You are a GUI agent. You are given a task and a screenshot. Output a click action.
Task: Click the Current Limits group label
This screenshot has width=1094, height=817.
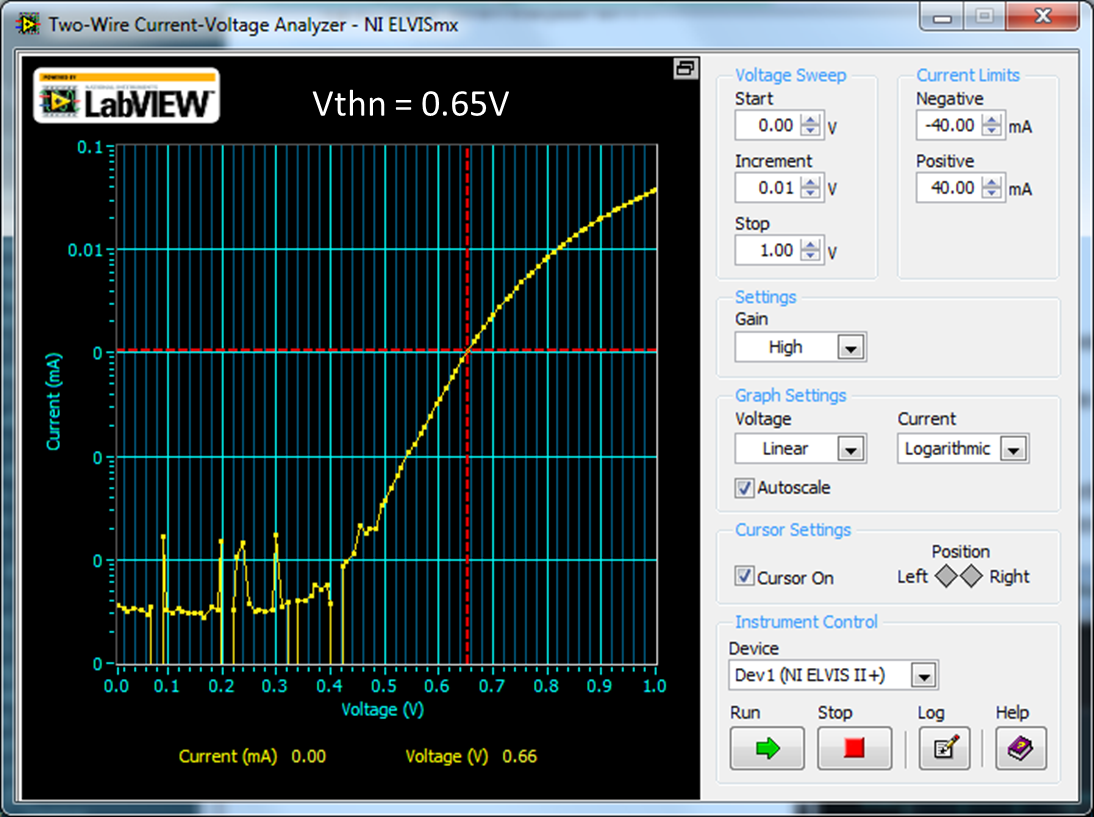click(x=968, y=75)
